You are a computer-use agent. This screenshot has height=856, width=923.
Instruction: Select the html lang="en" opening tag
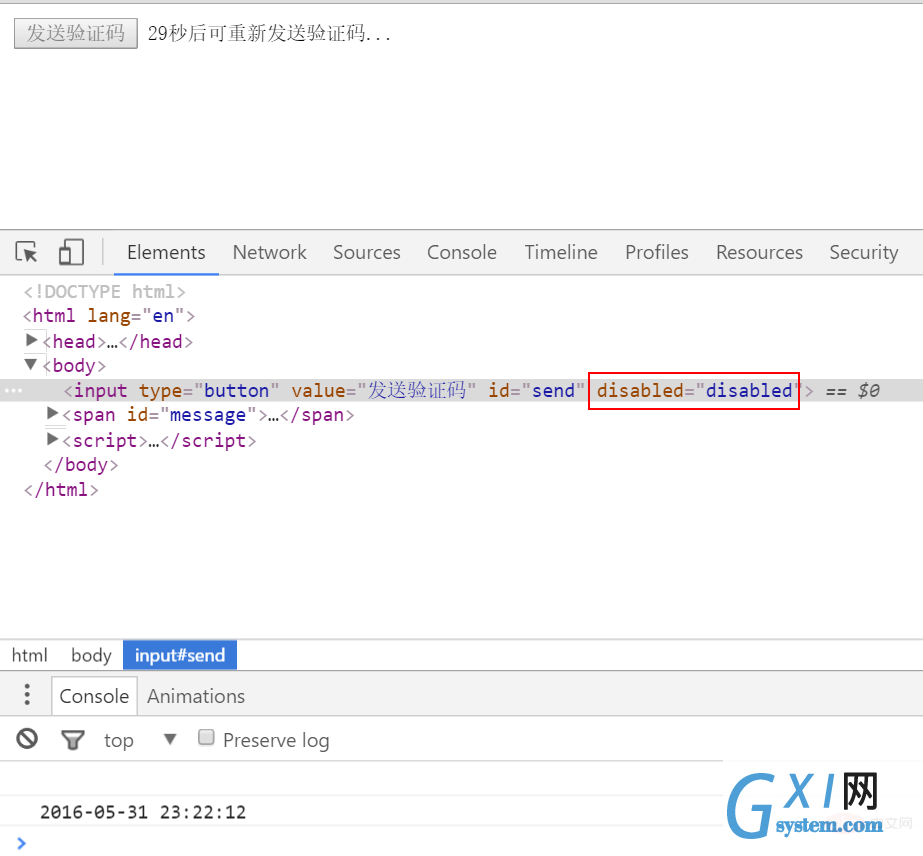(109, 316)
